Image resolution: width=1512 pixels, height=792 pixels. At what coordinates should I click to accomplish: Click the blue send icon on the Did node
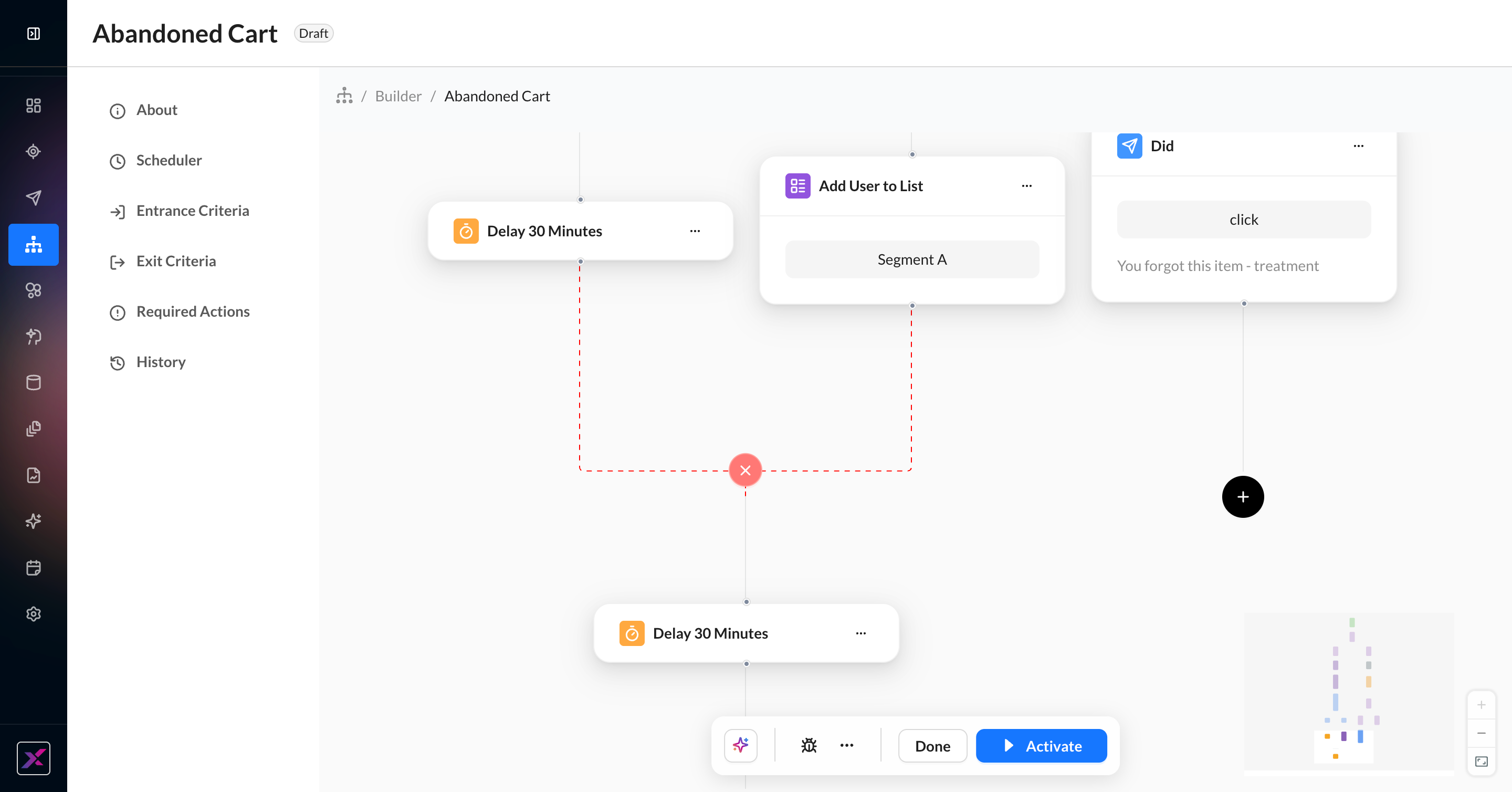tap(1129, 145)
